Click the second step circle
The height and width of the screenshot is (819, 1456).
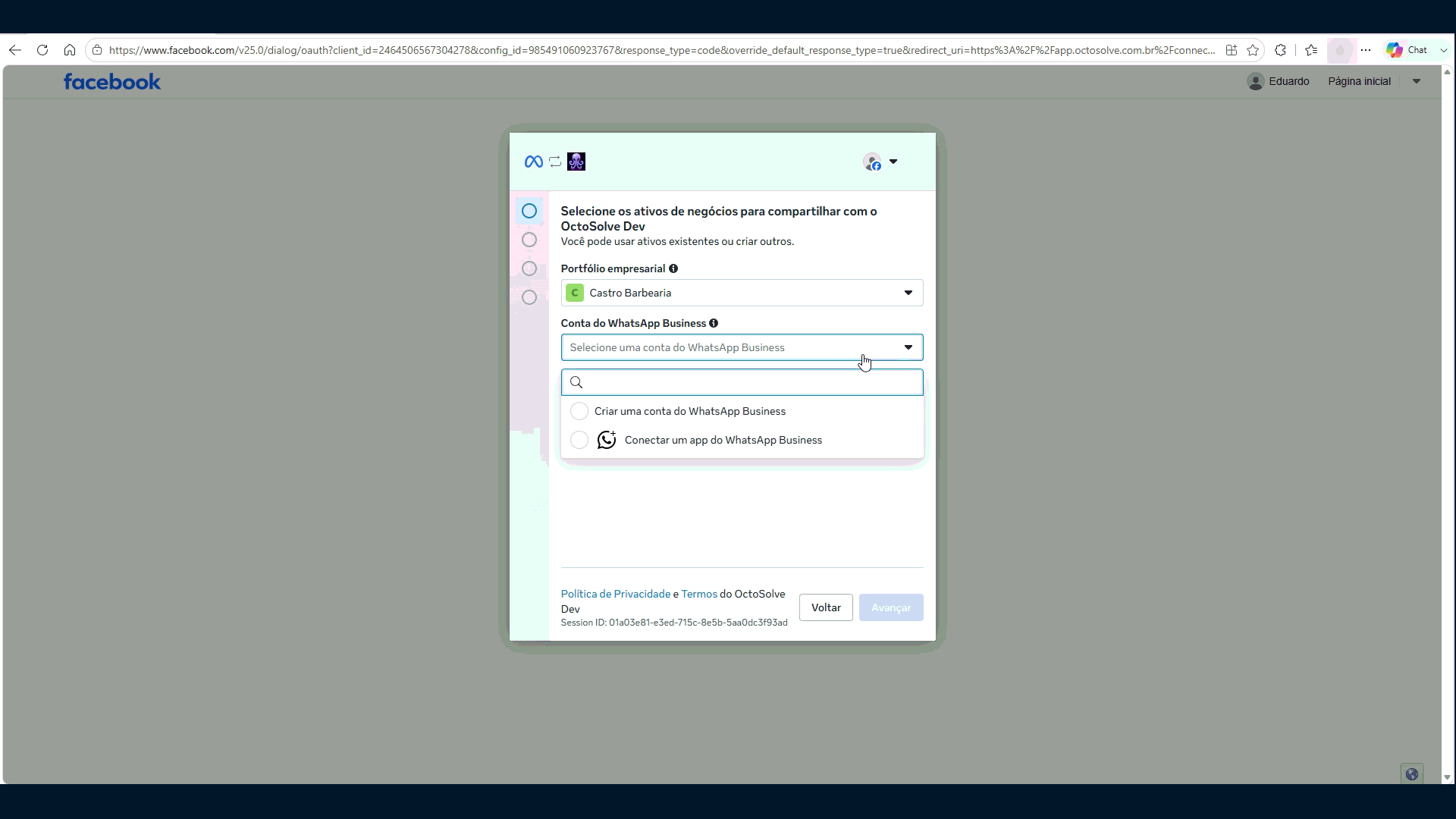529,240
